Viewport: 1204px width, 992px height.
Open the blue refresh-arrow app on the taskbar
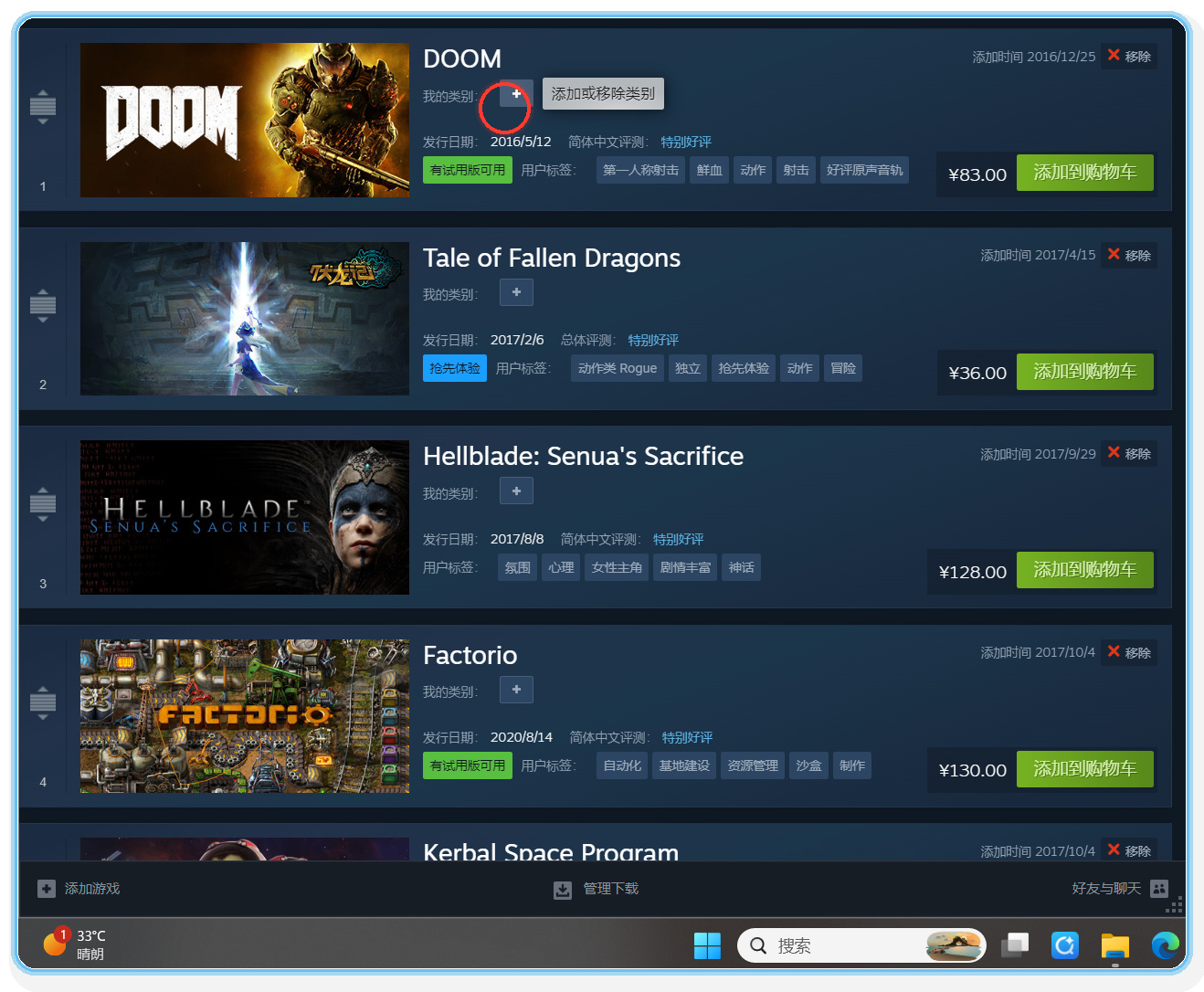[x=1065, y=945]
